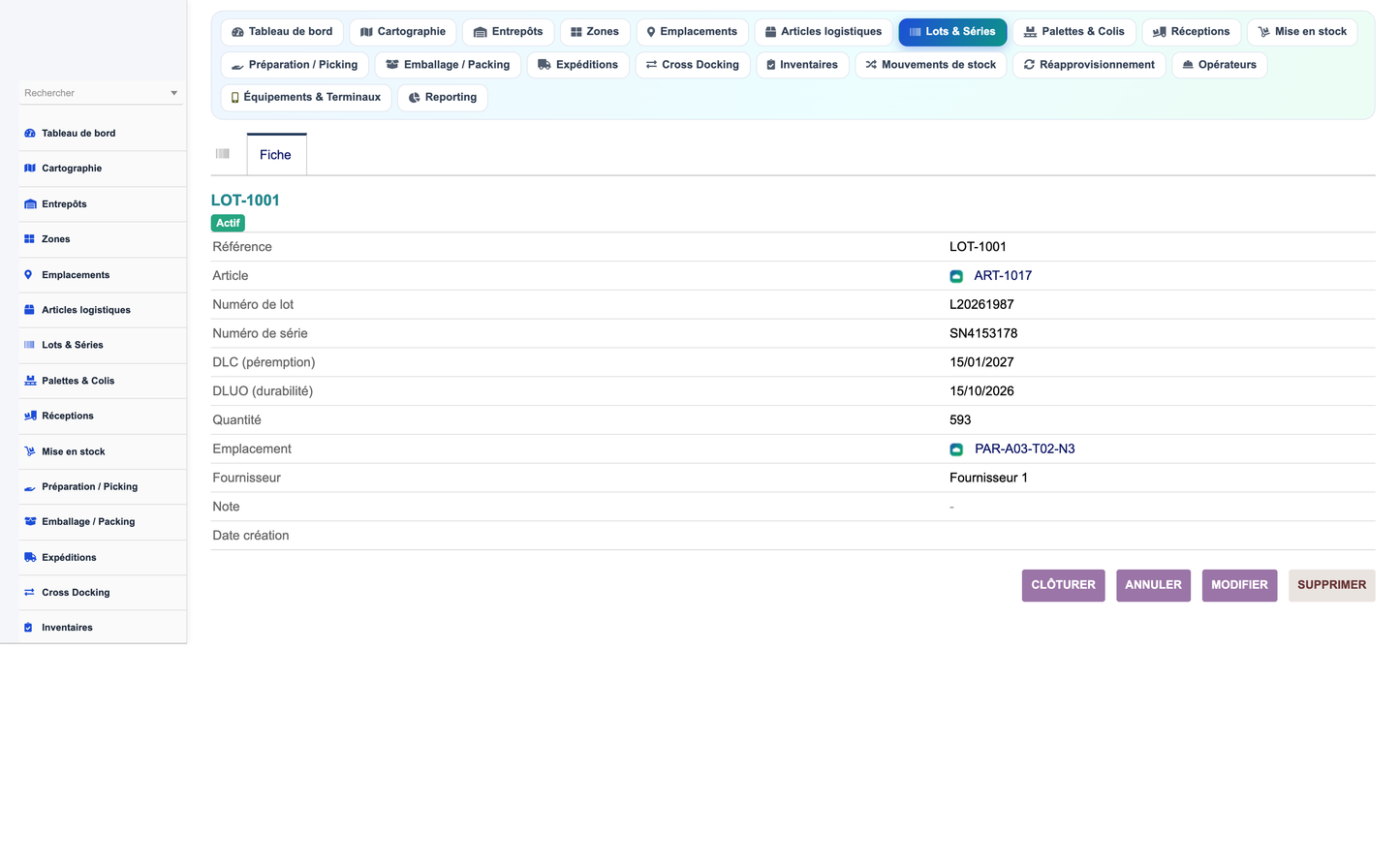Screen dimensions: 1400x866
Task: Open Réapprovisionnement in top navigation
Action: coord(1089,65)
